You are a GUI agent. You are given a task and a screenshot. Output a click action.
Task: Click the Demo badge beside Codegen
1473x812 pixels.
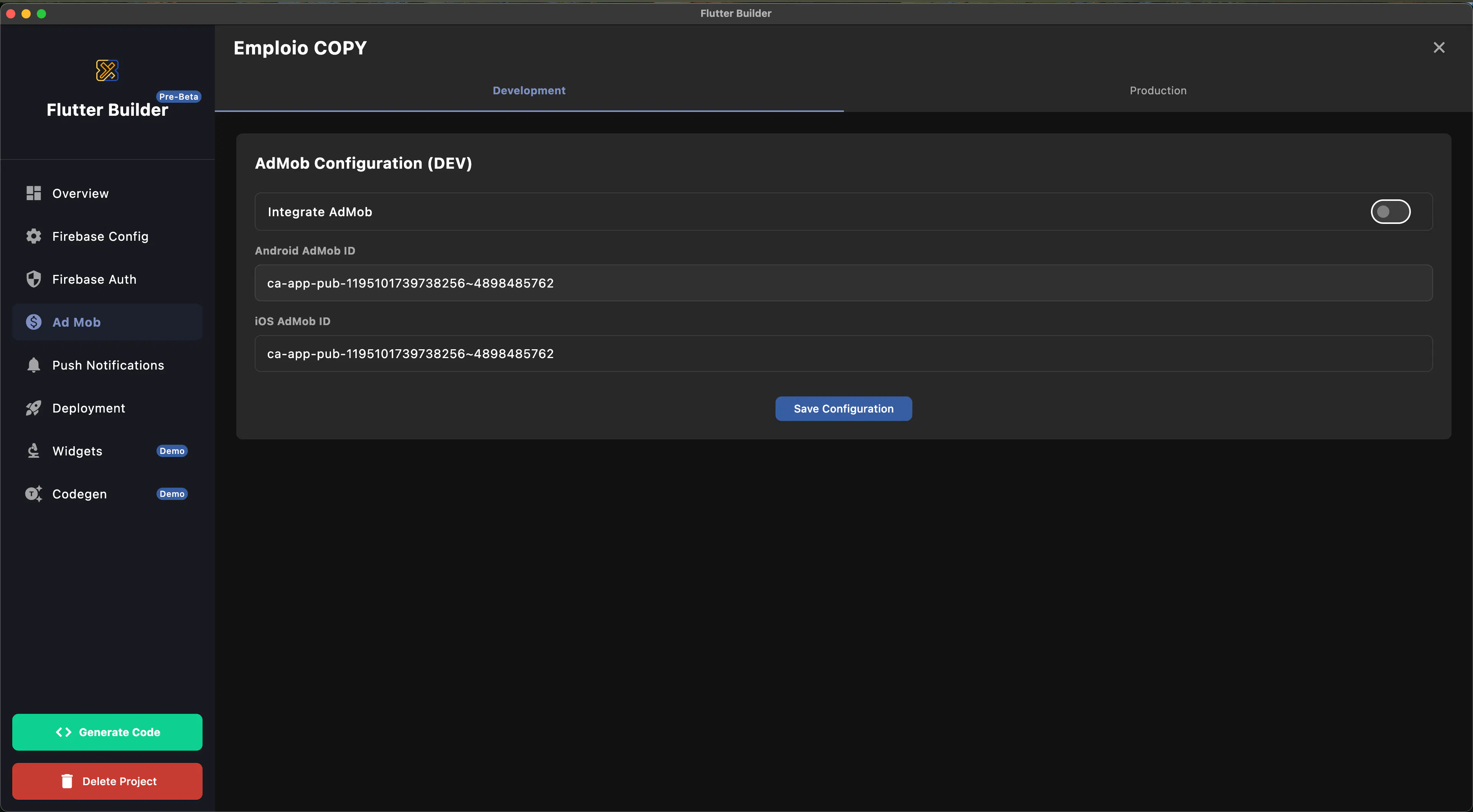[172, 494]
